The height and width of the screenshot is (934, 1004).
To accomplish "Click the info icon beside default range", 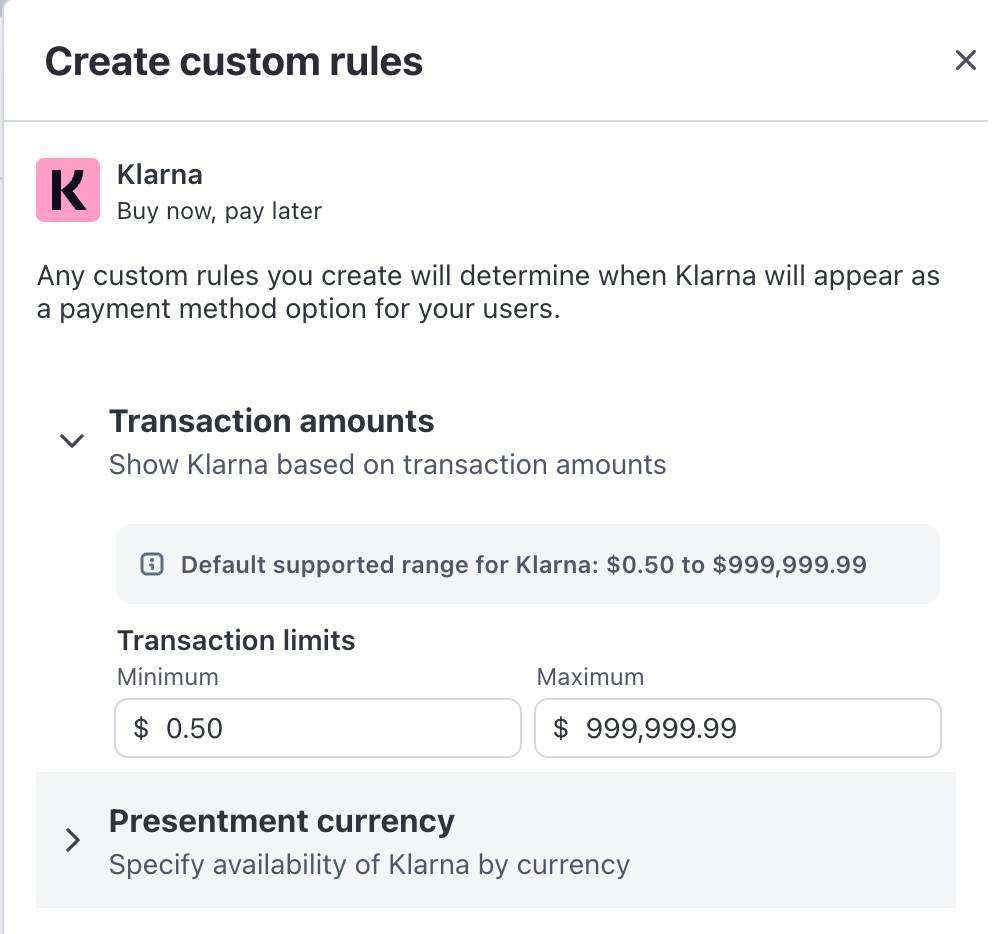I will [152, 564].
